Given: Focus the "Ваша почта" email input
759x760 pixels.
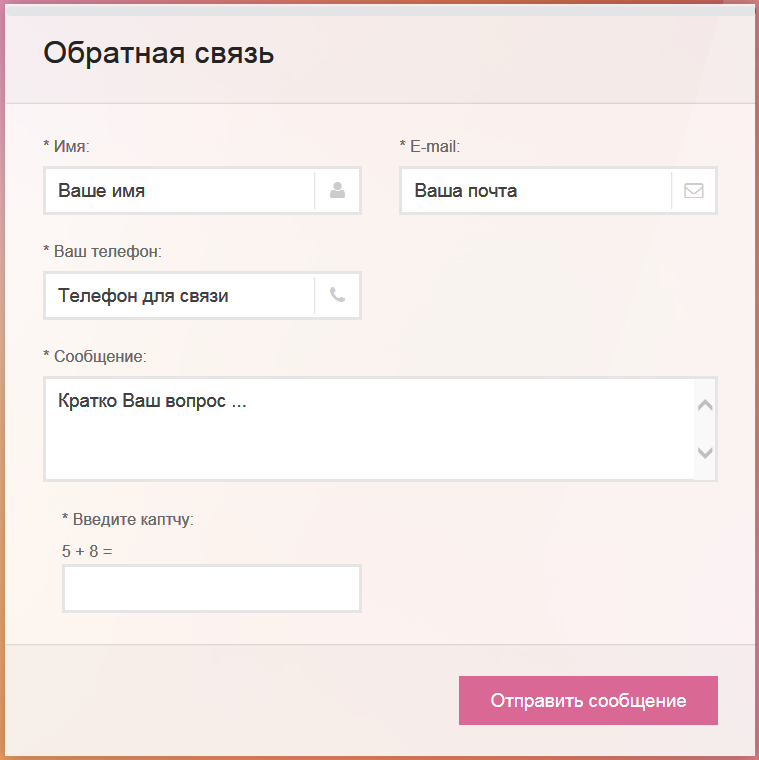Looking at the screenshot, I should 536,190.
